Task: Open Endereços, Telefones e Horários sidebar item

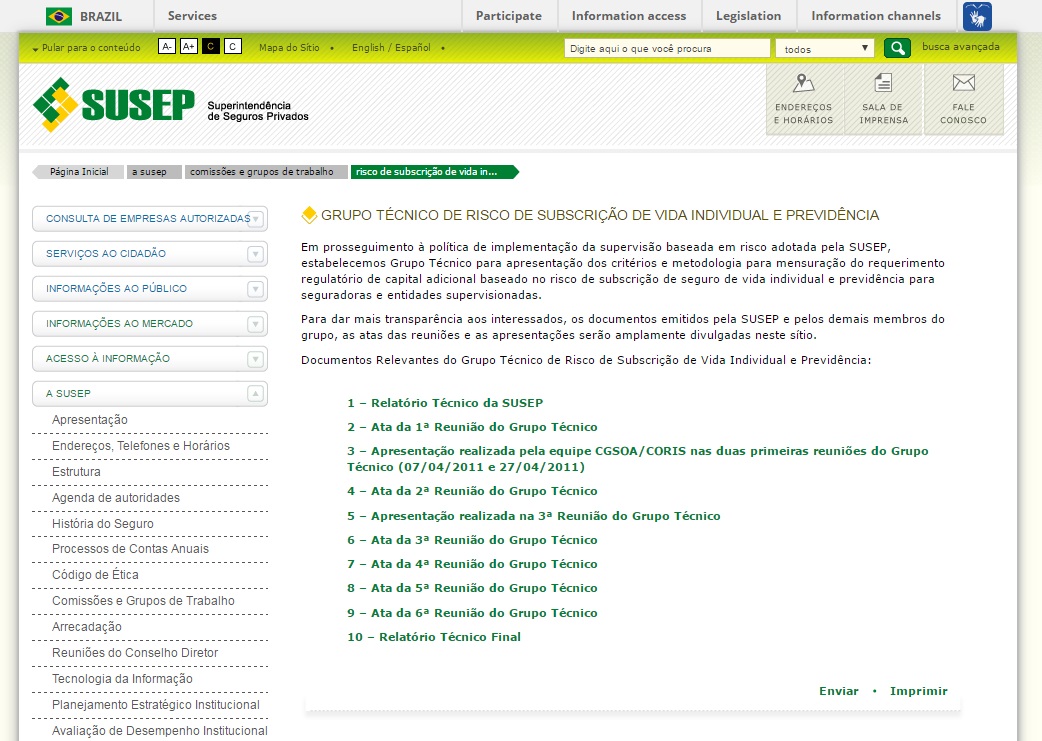Action: (x=141, y=446)
